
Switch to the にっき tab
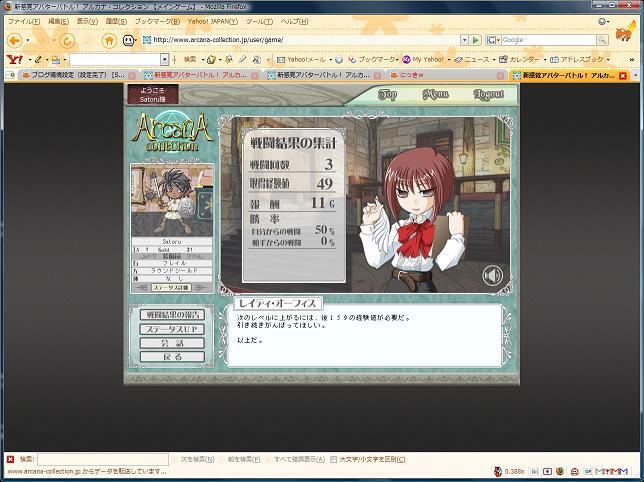tap(446, 76)
